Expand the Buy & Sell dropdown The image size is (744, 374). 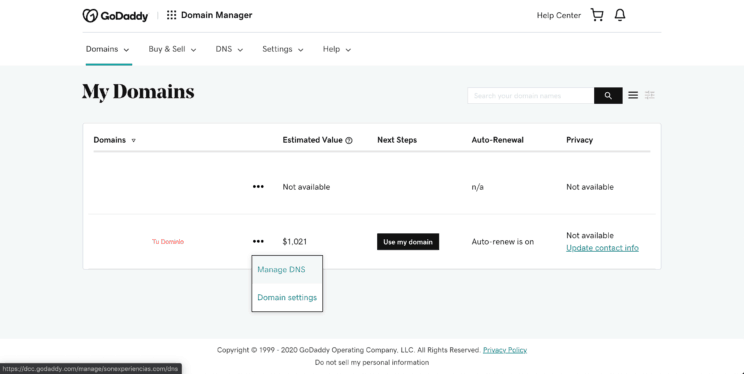click(x=172, y=49)
